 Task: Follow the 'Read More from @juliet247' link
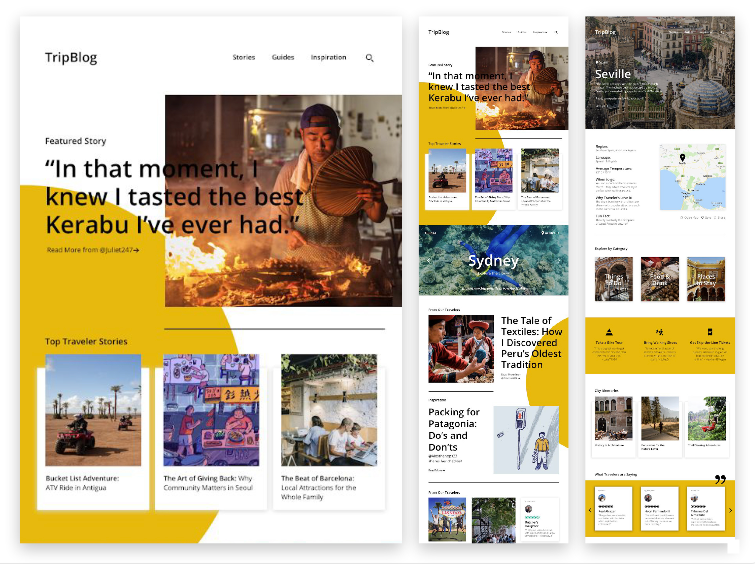pos(93,250)
